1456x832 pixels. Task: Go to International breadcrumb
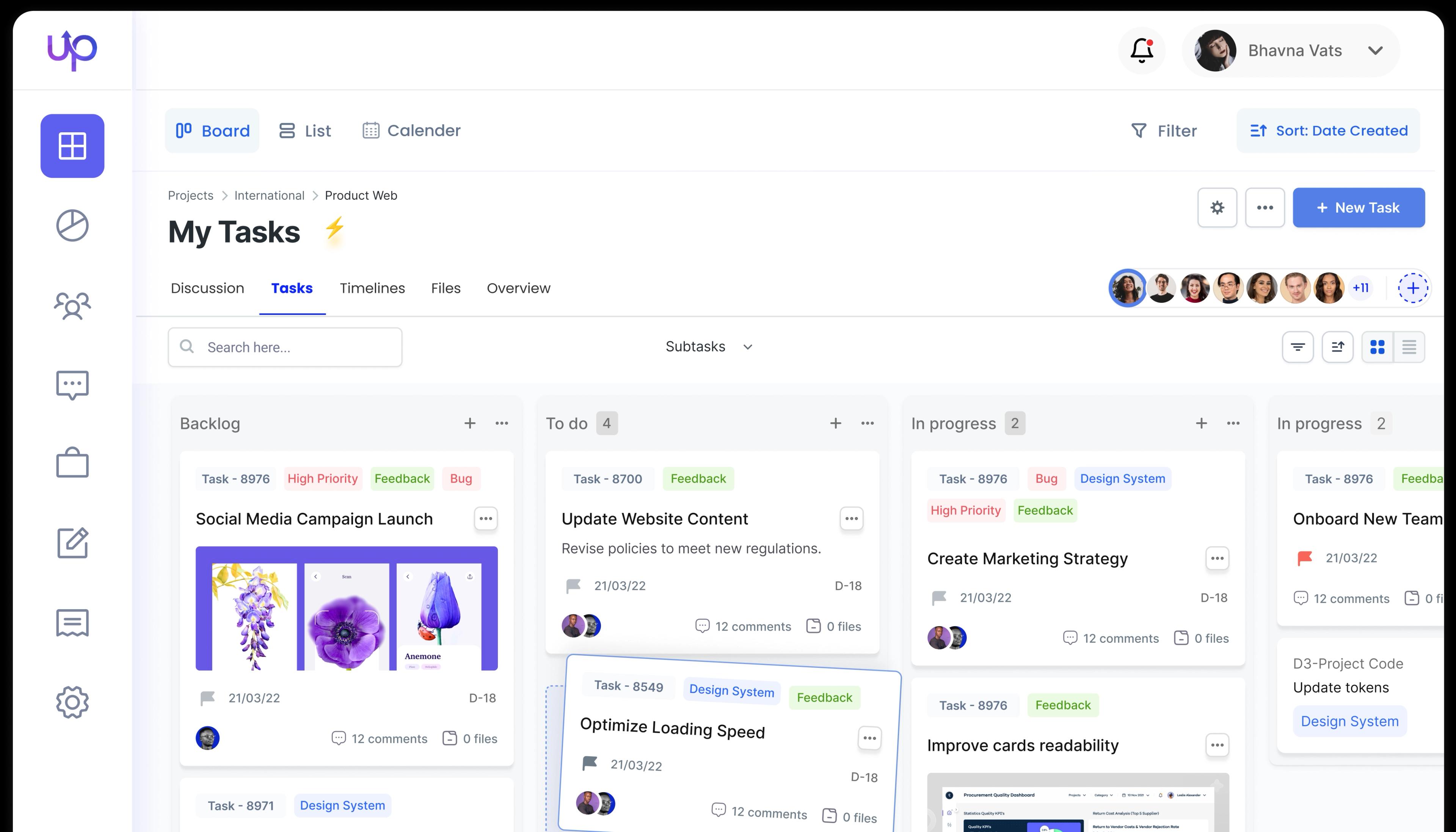coord(269,196)
